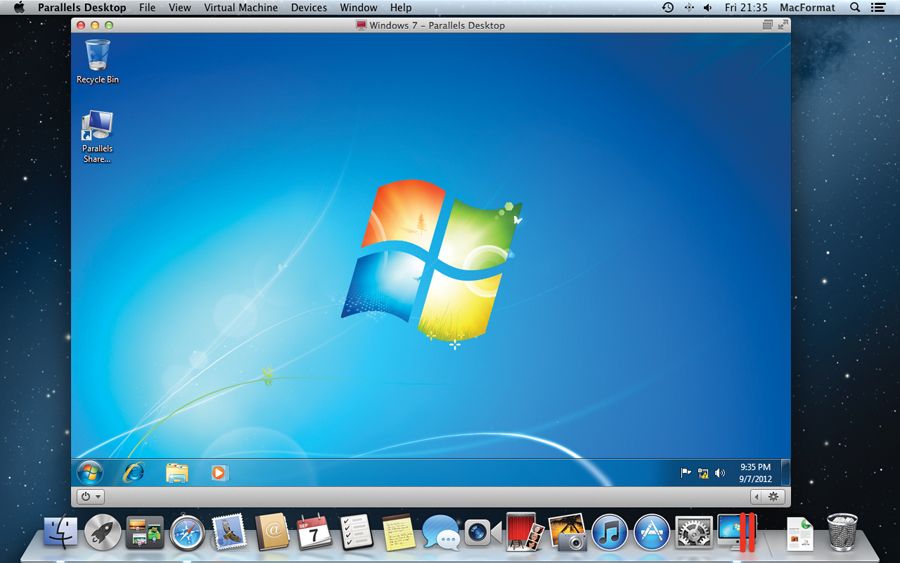Open the Apple menu
Screen dimensions: 900x563
[x=19, y=7]
